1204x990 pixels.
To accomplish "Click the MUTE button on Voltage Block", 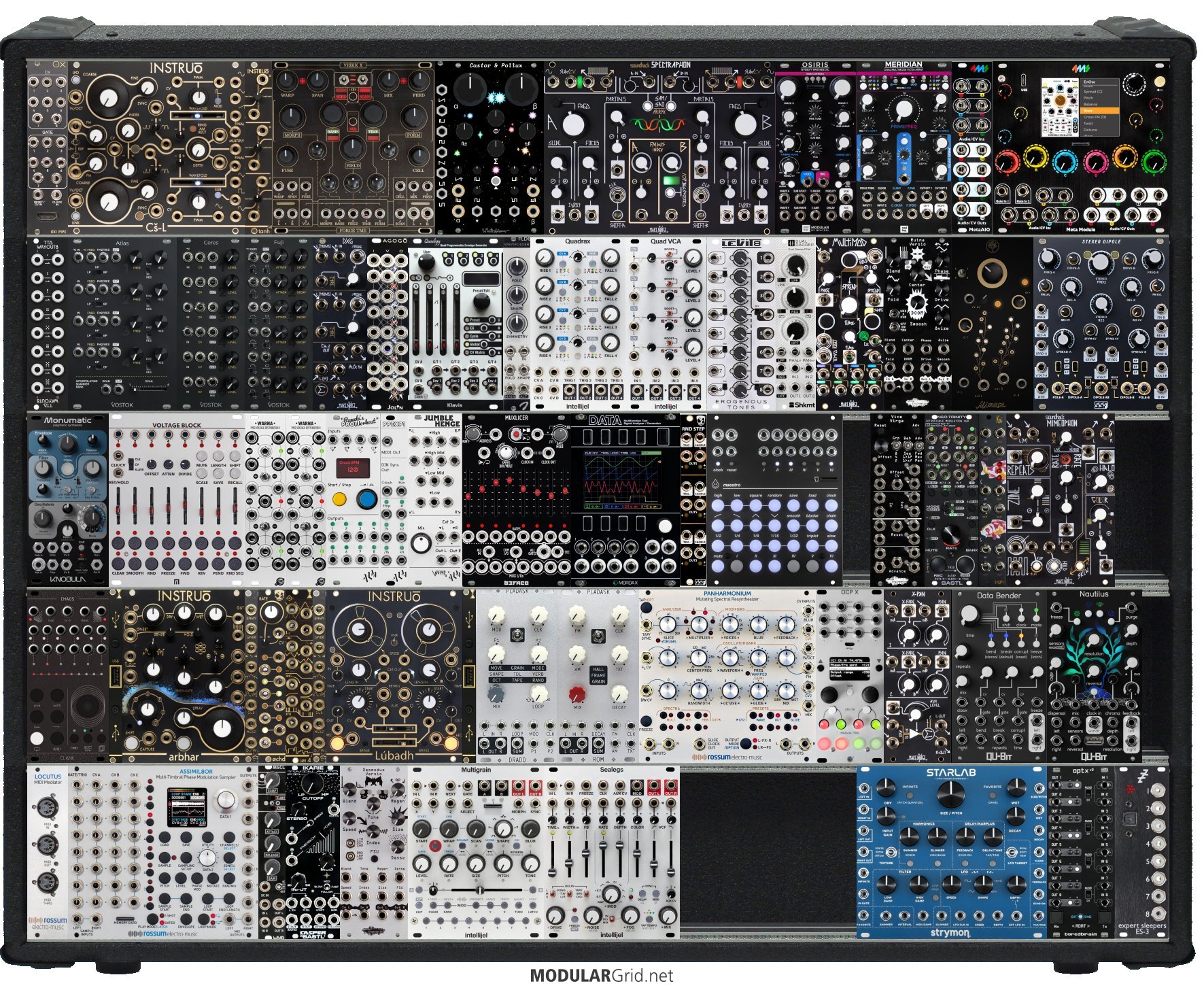I will [202, 457].
